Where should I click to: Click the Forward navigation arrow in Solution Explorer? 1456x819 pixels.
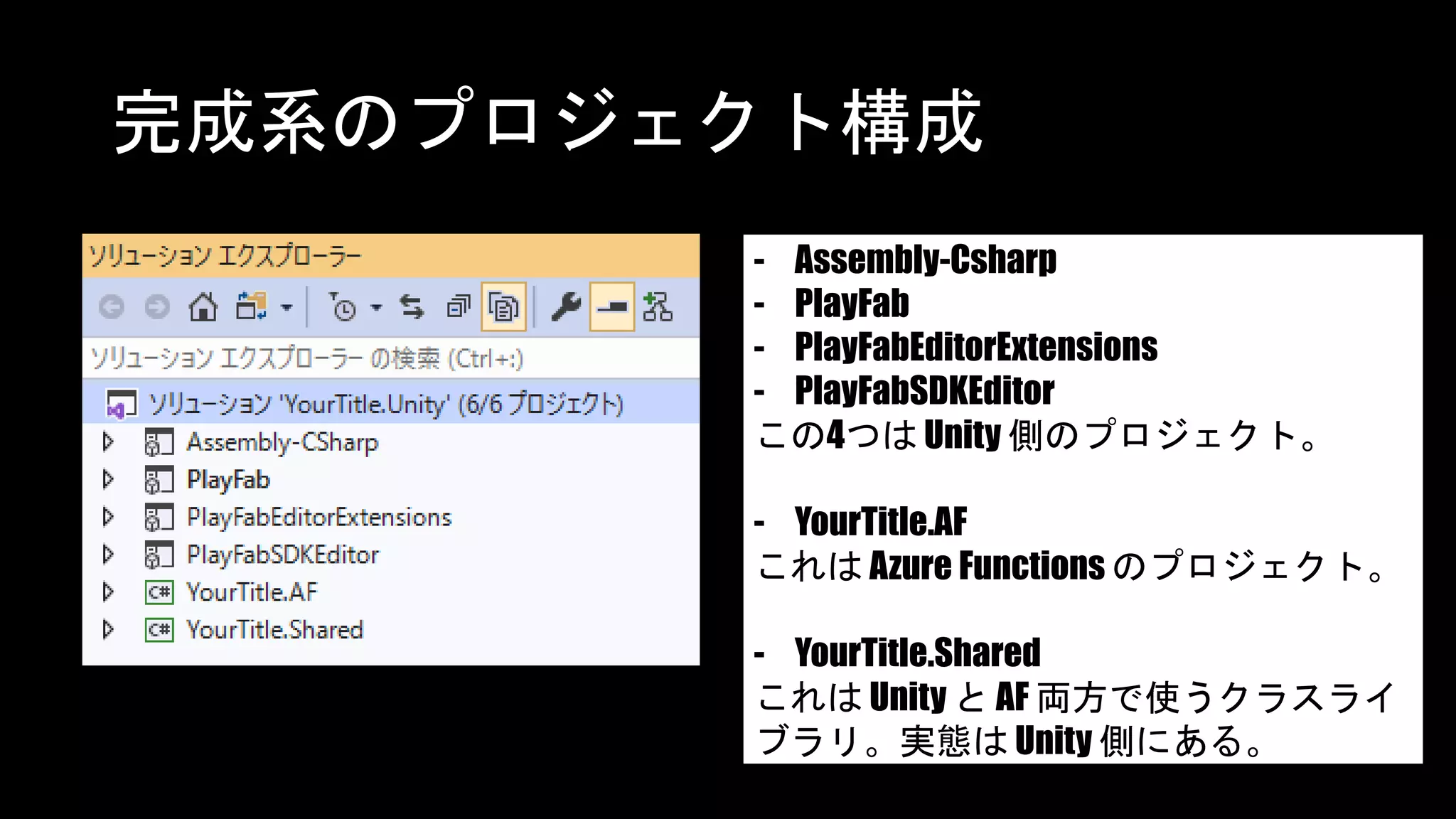tap(157, 307)
